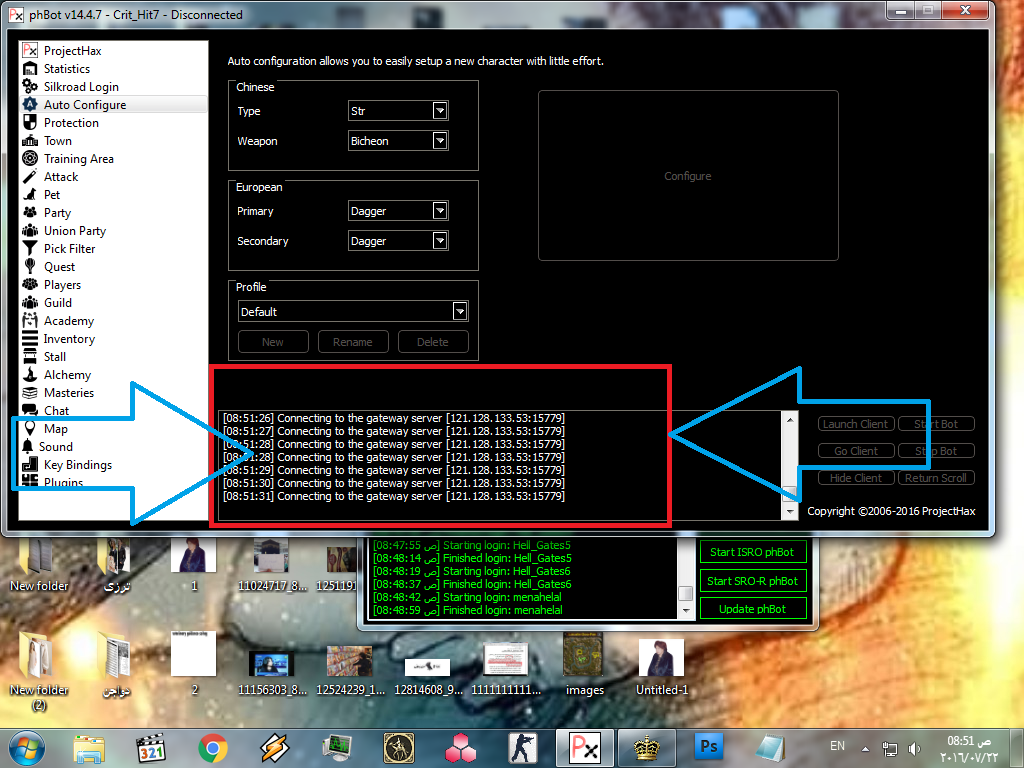Click the Pet animal icon
This screenshot has height=768, width=1024.
tap(30, 195)
